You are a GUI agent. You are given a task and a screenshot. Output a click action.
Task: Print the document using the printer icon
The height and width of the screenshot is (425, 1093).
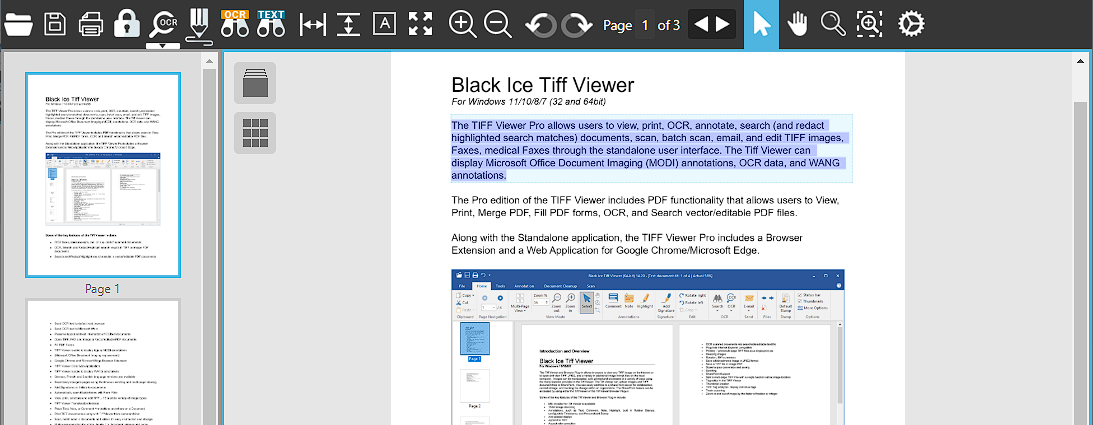pyautogui.click(x=90, y=24)
